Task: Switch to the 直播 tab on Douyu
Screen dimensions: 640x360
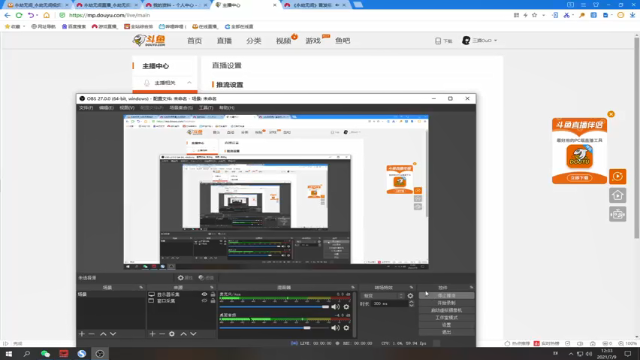Action: 224,41
